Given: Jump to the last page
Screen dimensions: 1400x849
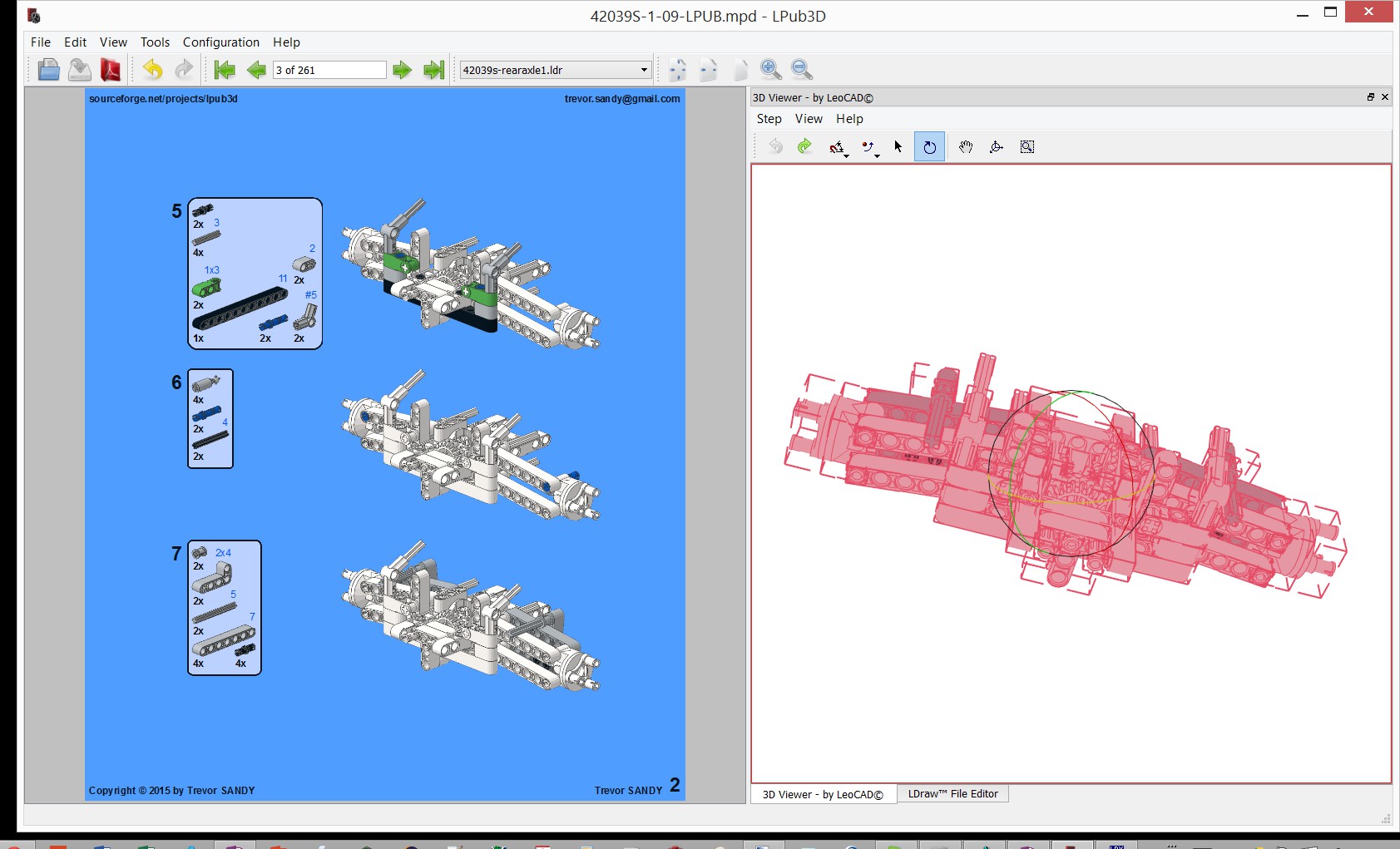Looking at the screenshot, I should click(433, 70).
